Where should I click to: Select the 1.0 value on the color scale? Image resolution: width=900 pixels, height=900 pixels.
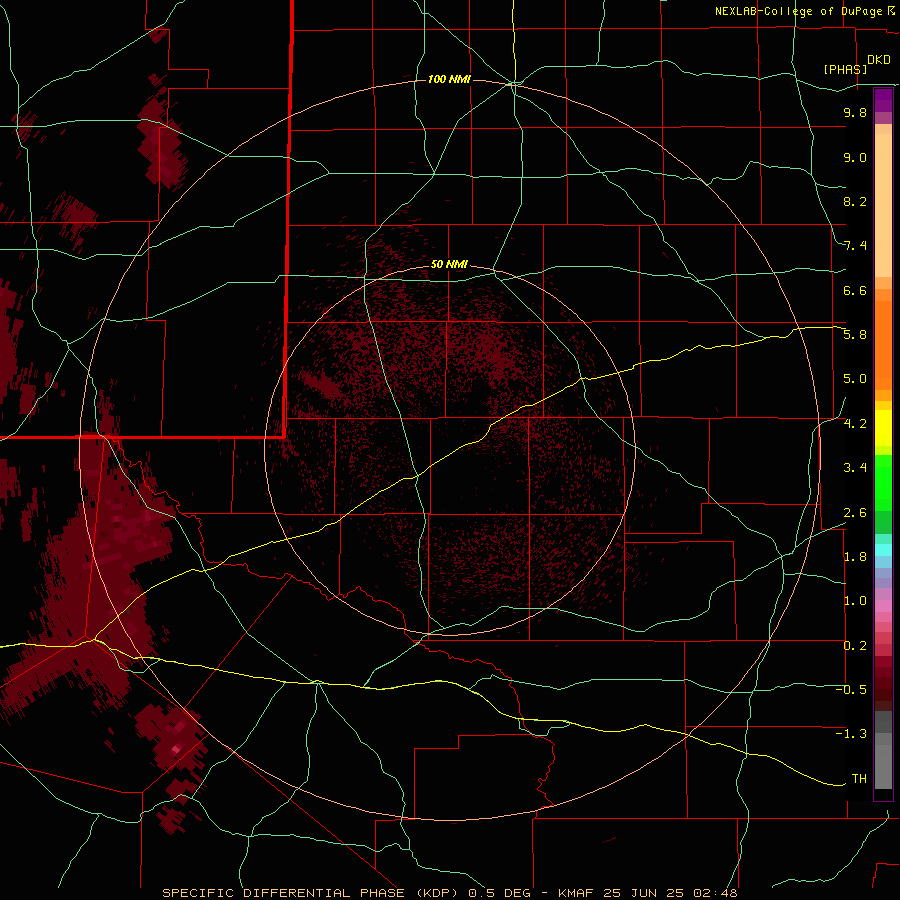pos(855,601)
